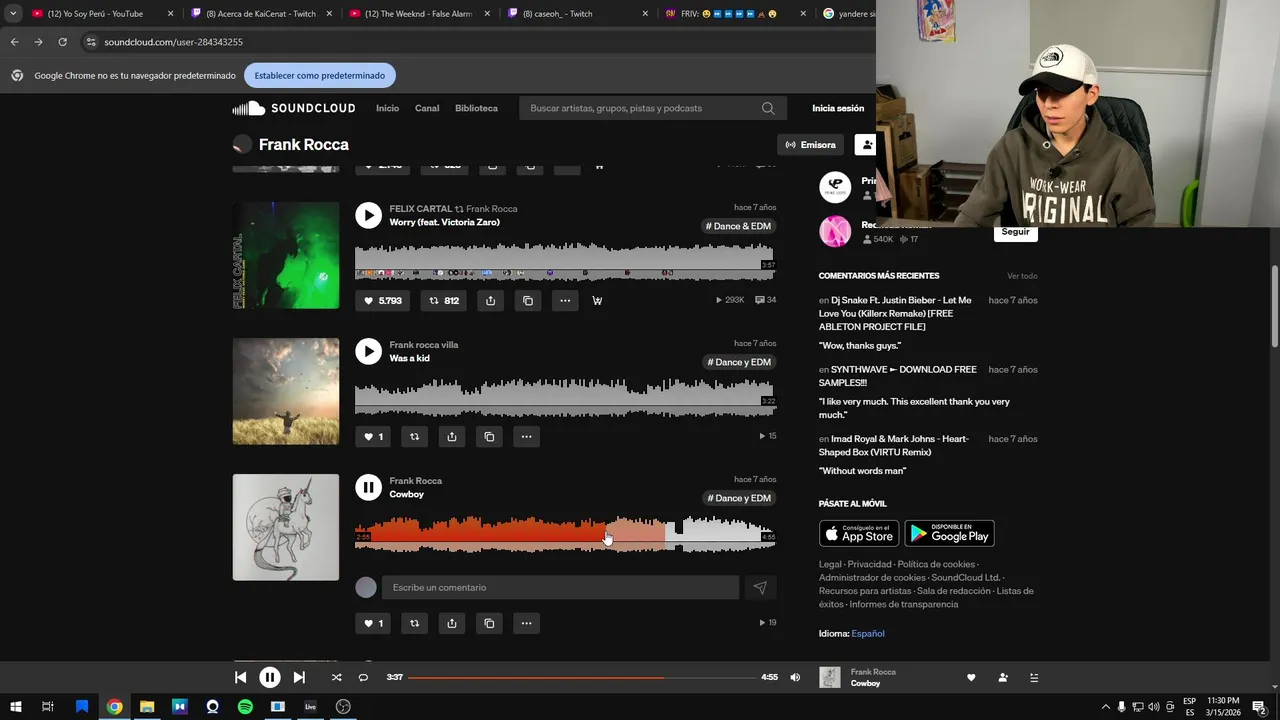
Task: Skip to next track in the player bar
Action: point(299,677)
